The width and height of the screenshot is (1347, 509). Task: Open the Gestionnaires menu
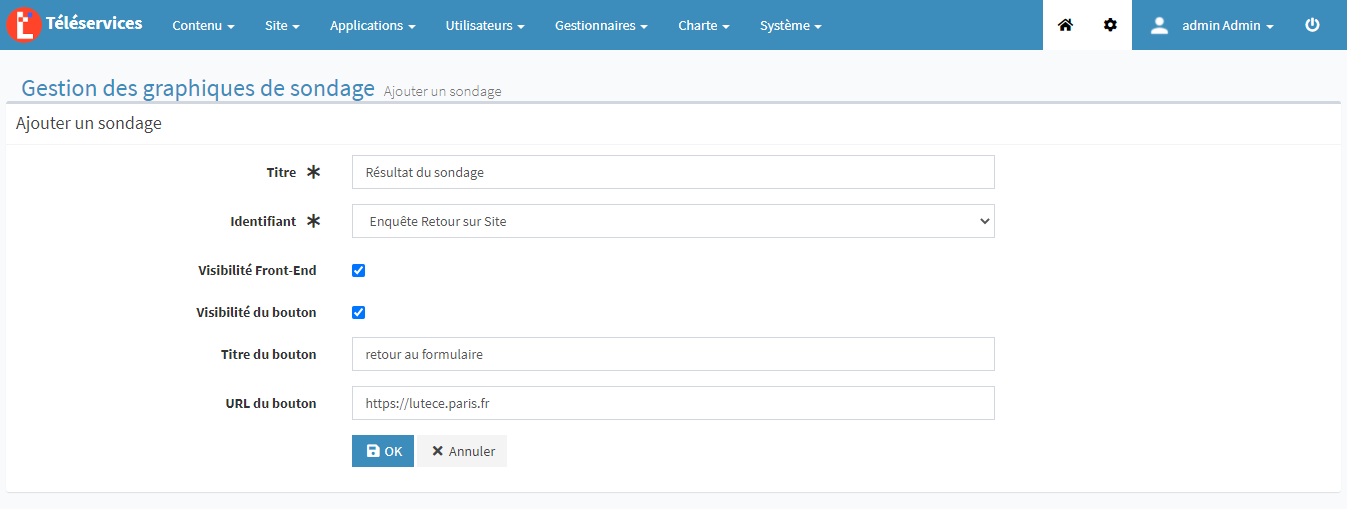[x=601, y=26]
